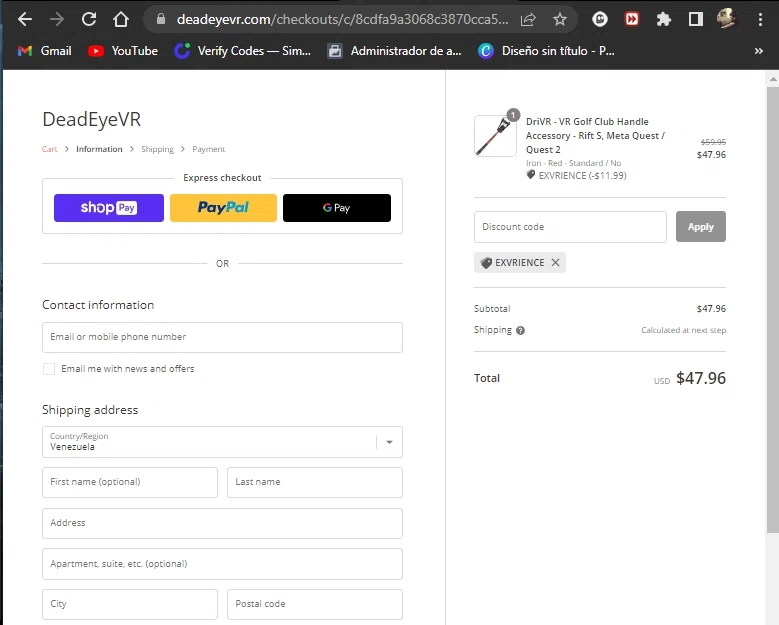779x625 pixels.
Task: Click the Information breadcrumb step
Action: pos(99,149)
